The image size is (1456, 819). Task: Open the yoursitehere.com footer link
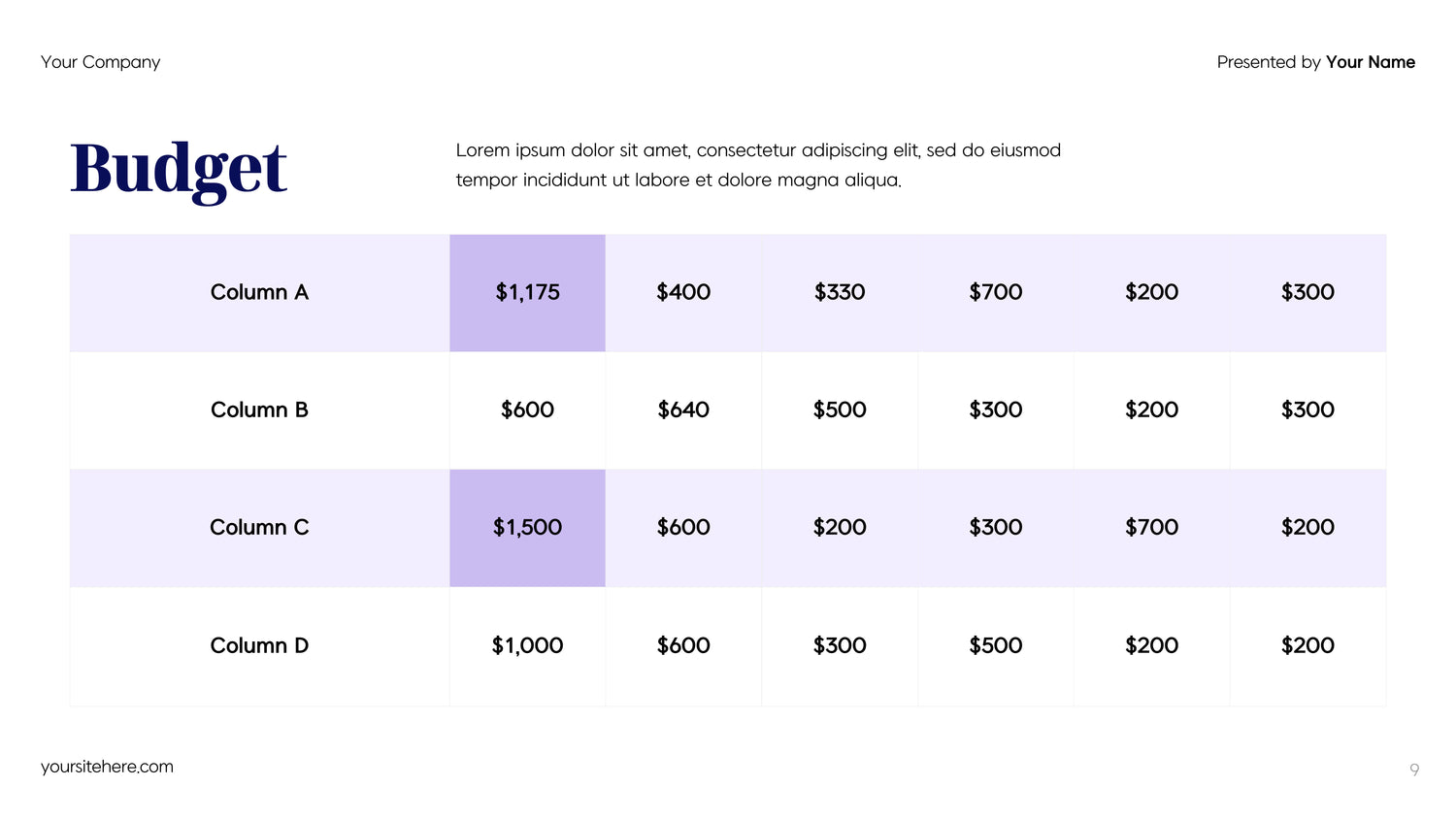tap(107, 767)
